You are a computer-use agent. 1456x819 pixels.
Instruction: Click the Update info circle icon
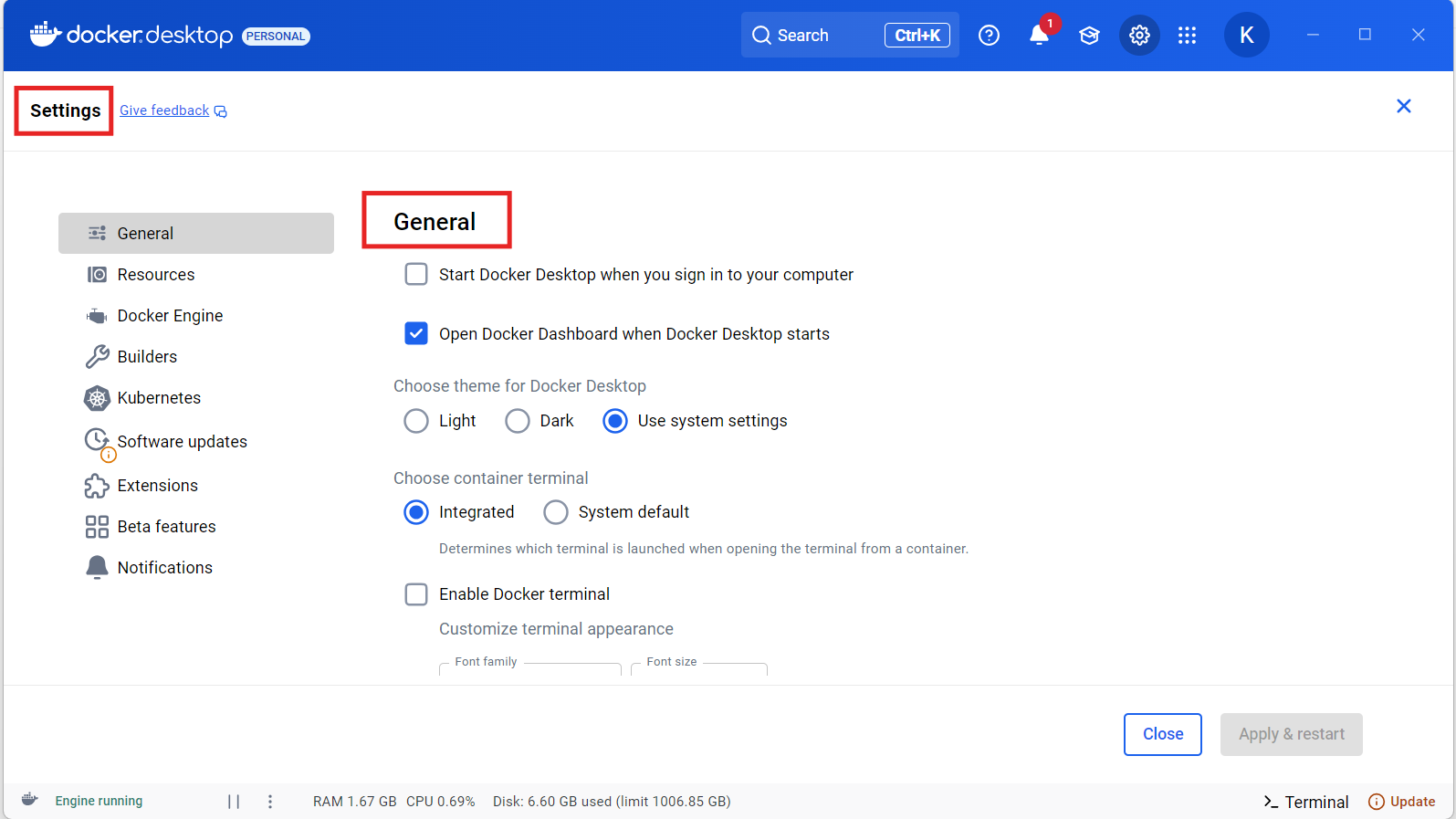1377,802
